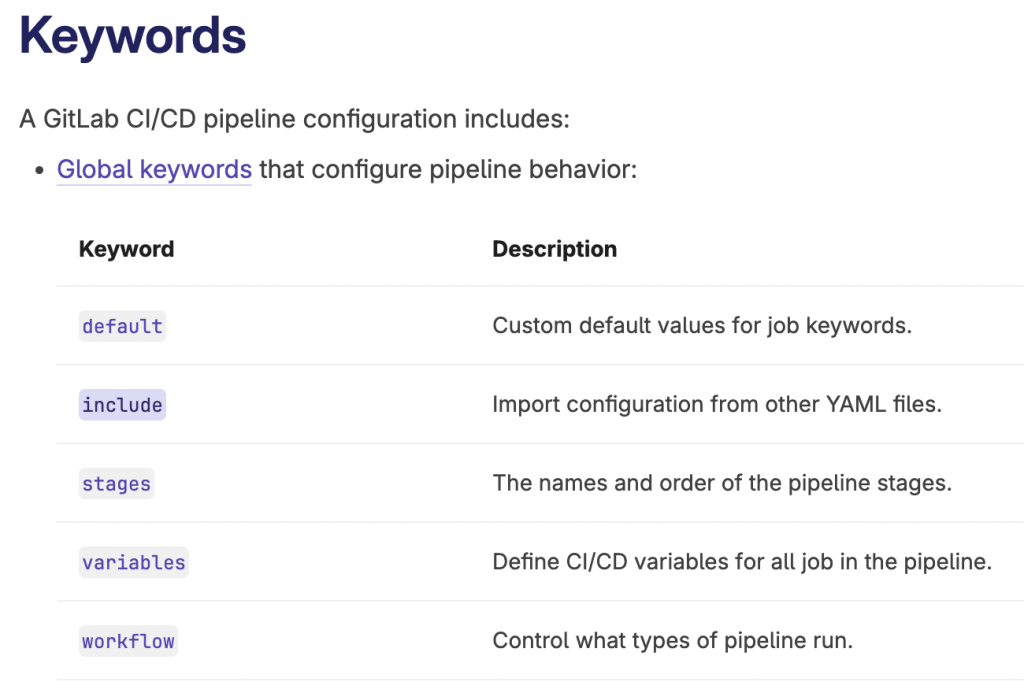The image size is (1024, 693).
Task: Click the 'Control what types of pipeline run' text
Action: pos(672,641)
